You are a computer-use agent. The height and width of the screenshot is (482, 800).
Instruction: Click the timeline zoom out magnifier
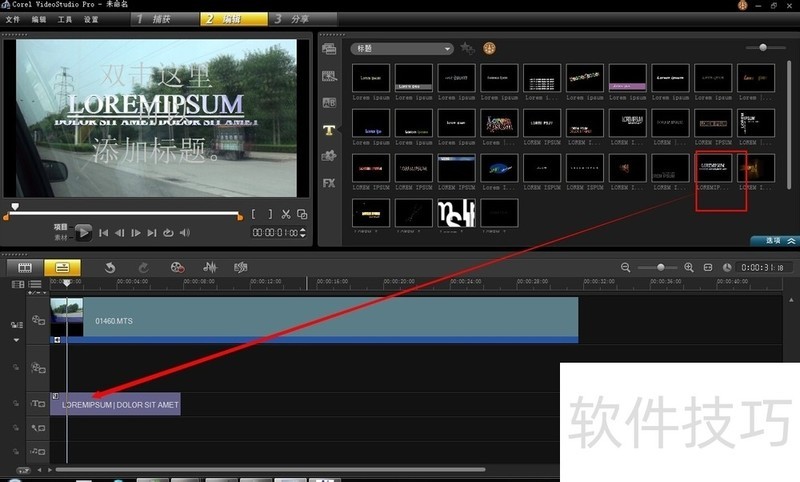coord(626,267)
